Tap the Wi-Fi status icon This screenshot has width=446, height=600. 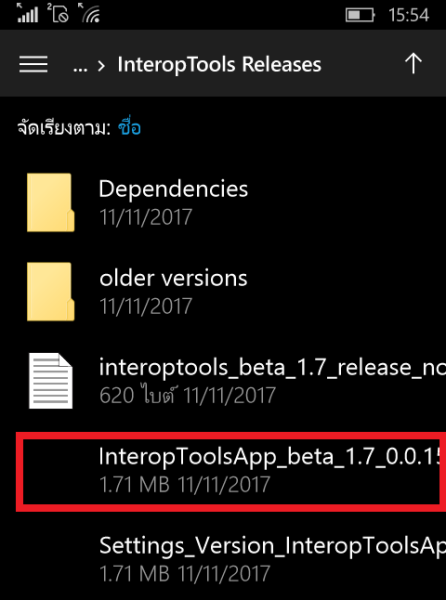click(89, 13)
